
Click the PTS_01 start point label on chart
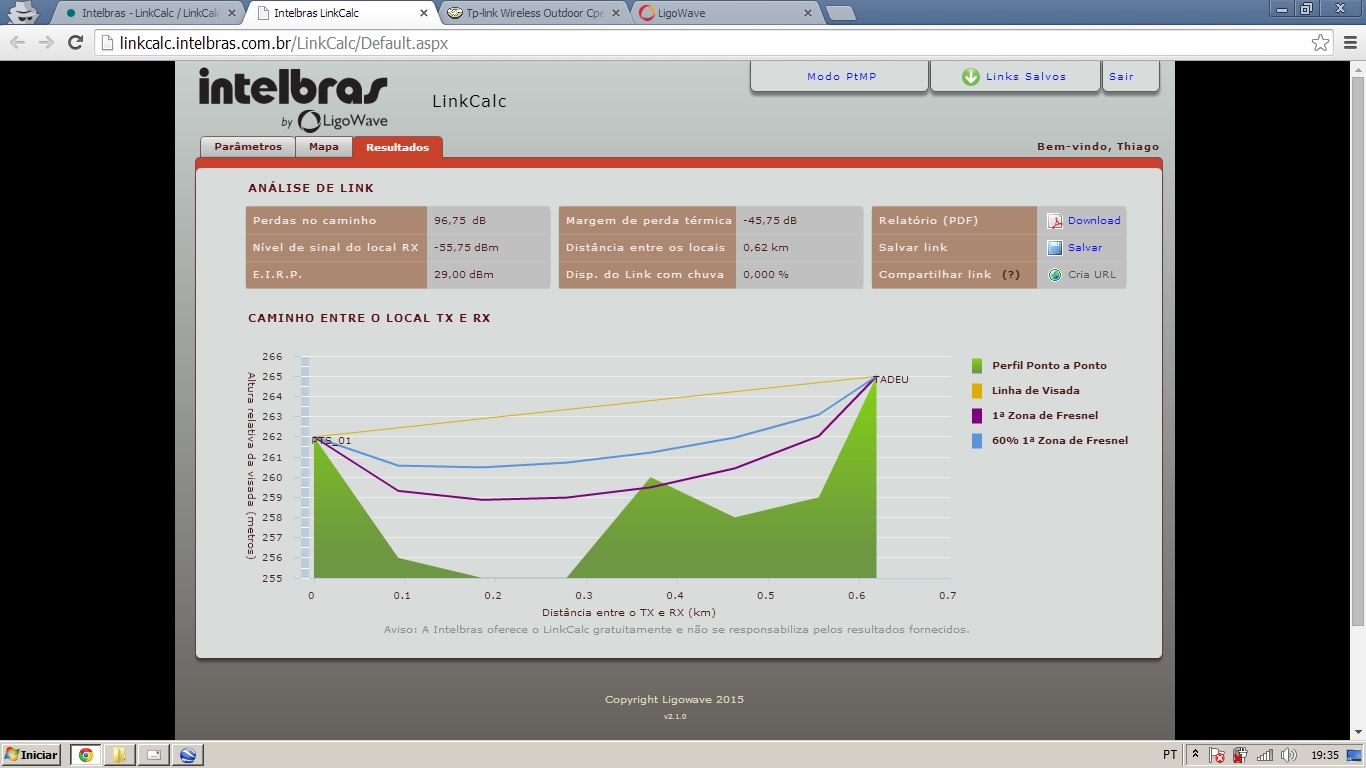[x=331, y=441]
